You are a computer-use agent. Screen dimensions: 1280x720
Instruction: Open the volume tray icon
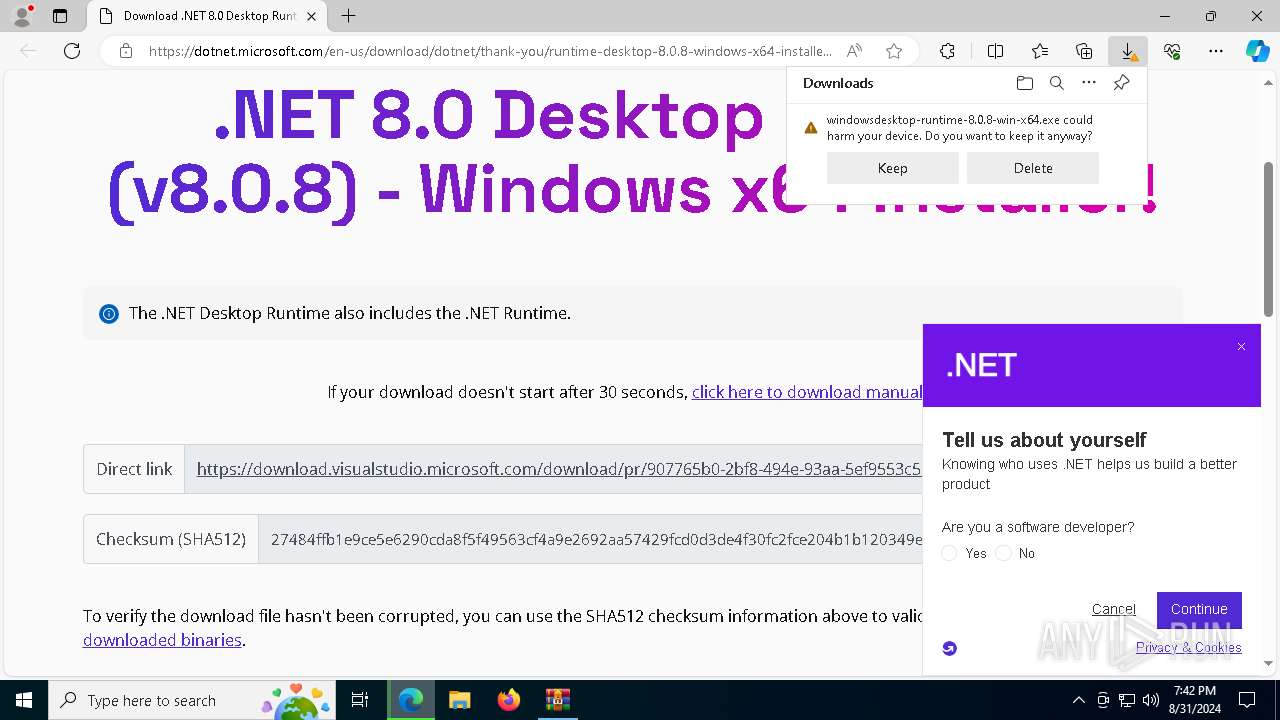(x=1151, y=700)
